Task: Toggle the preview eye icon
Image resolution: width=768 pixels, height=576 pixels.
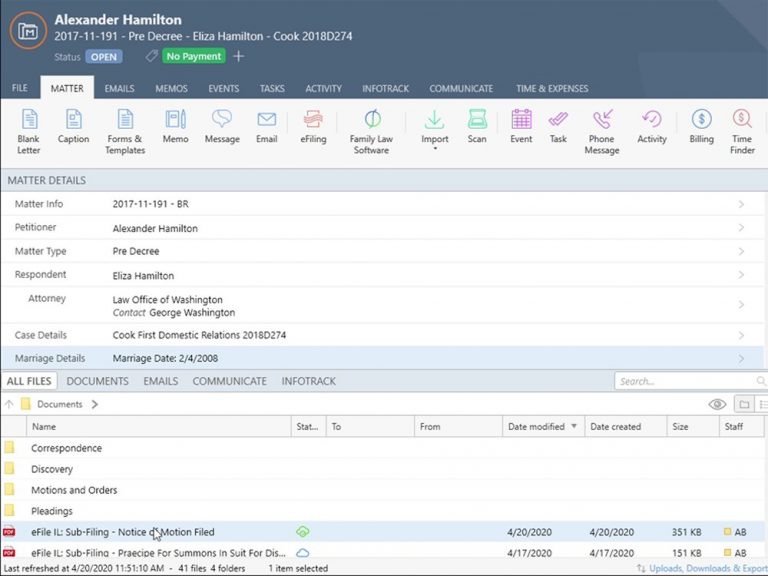Action: pyautogui.click(x=717, y=404)
